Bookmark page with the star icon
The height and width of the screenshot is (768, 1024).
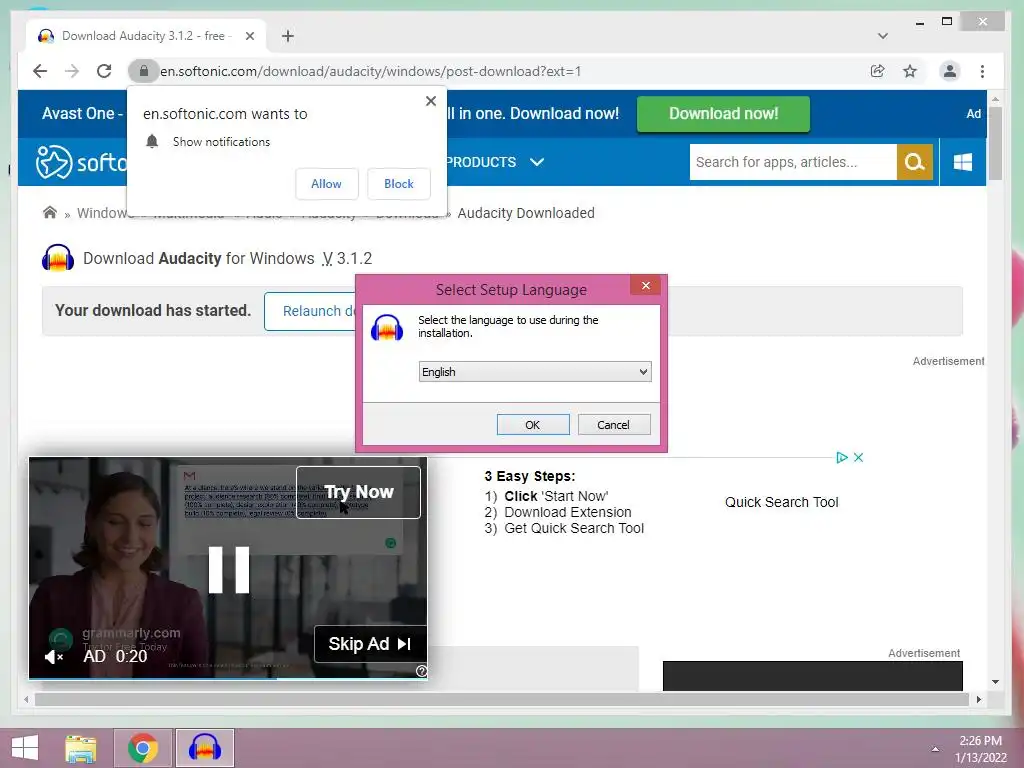coord(910,71)
